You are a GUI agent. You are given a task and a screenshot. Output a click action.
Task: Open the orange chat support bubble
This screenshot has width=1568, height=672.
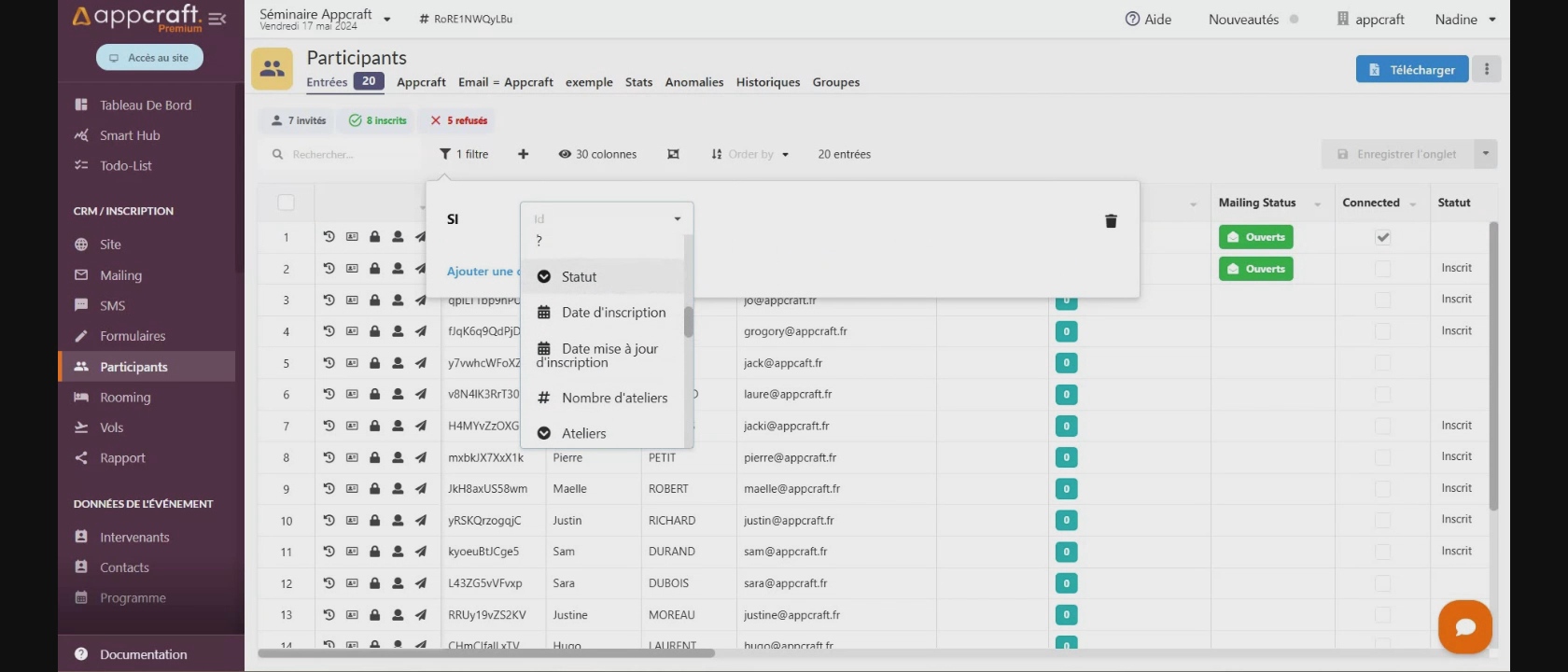point(1464,626)
